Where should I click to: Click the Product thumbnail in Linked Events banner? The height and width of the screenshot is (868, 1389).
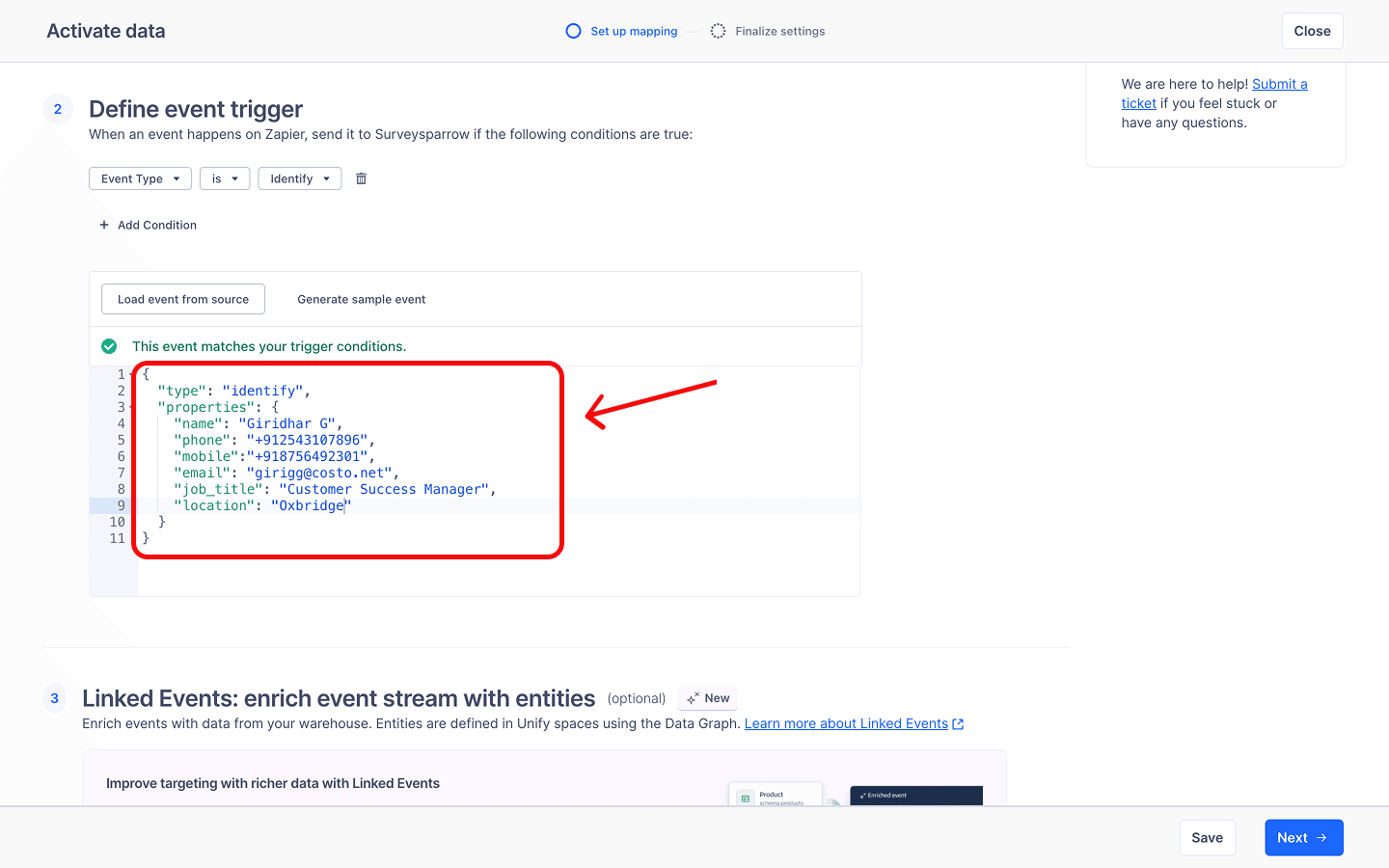[x=776, y=795]
